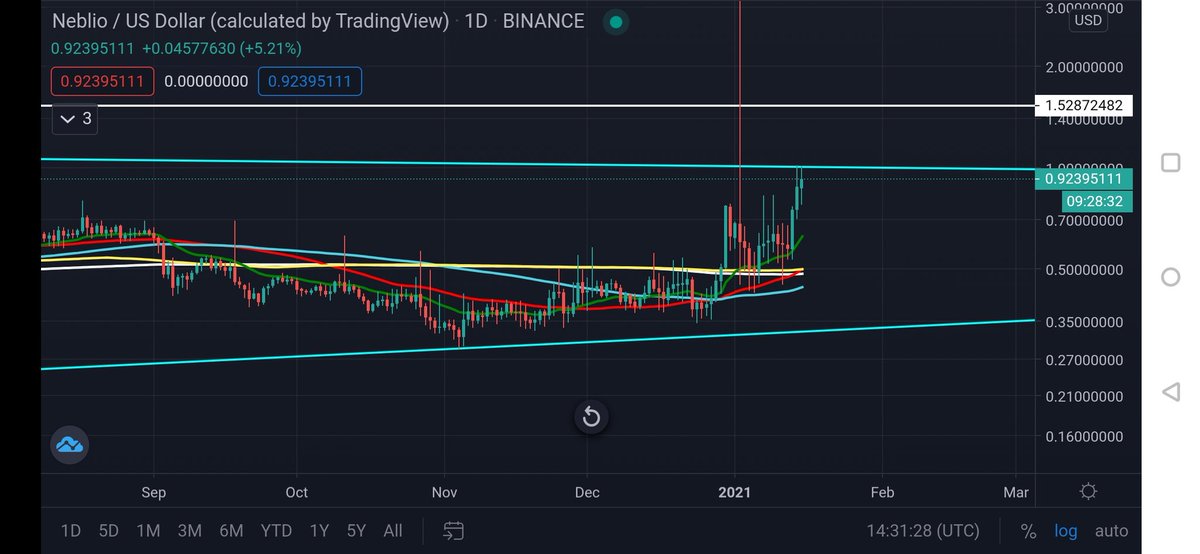Tap the current price label 0.92395111 on axis
1200x554 pixels.
pos(1084,179)
